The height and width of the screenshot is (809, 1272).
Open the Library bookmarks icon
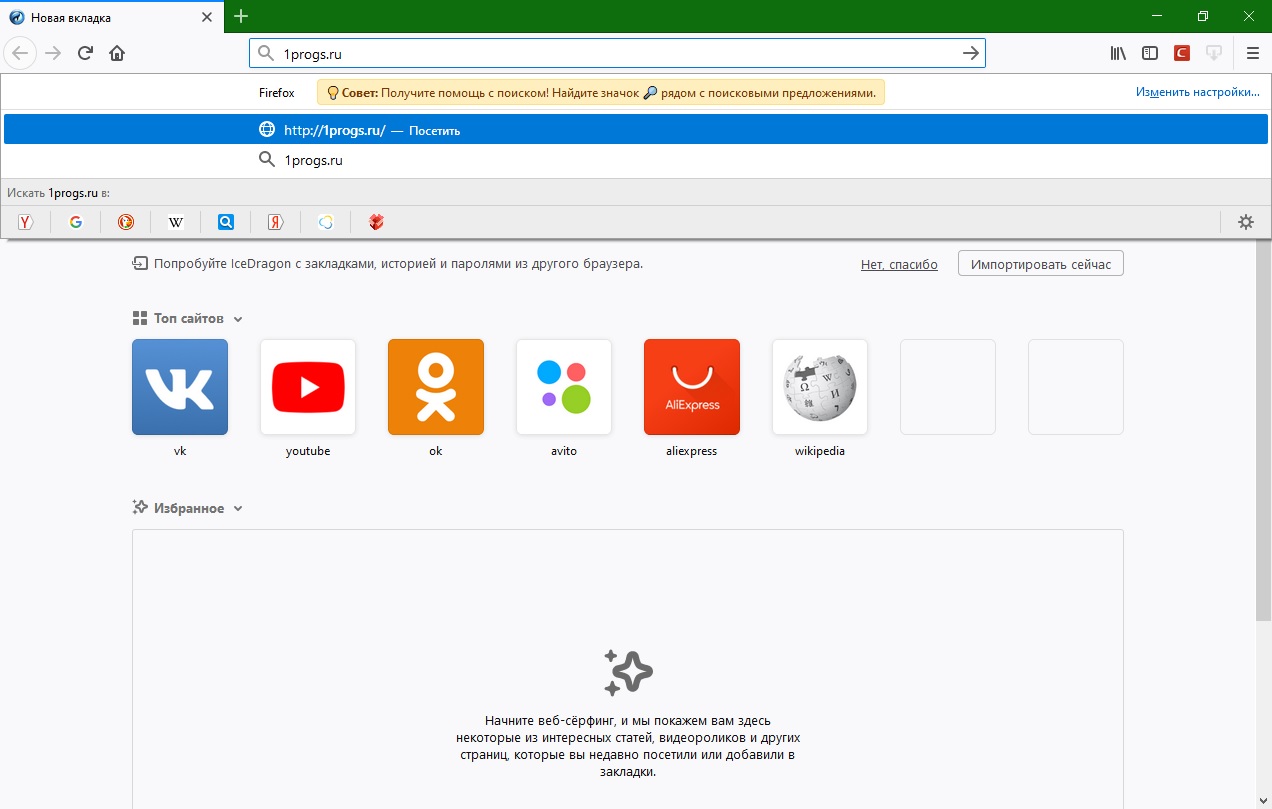(x=1118, y=53)
